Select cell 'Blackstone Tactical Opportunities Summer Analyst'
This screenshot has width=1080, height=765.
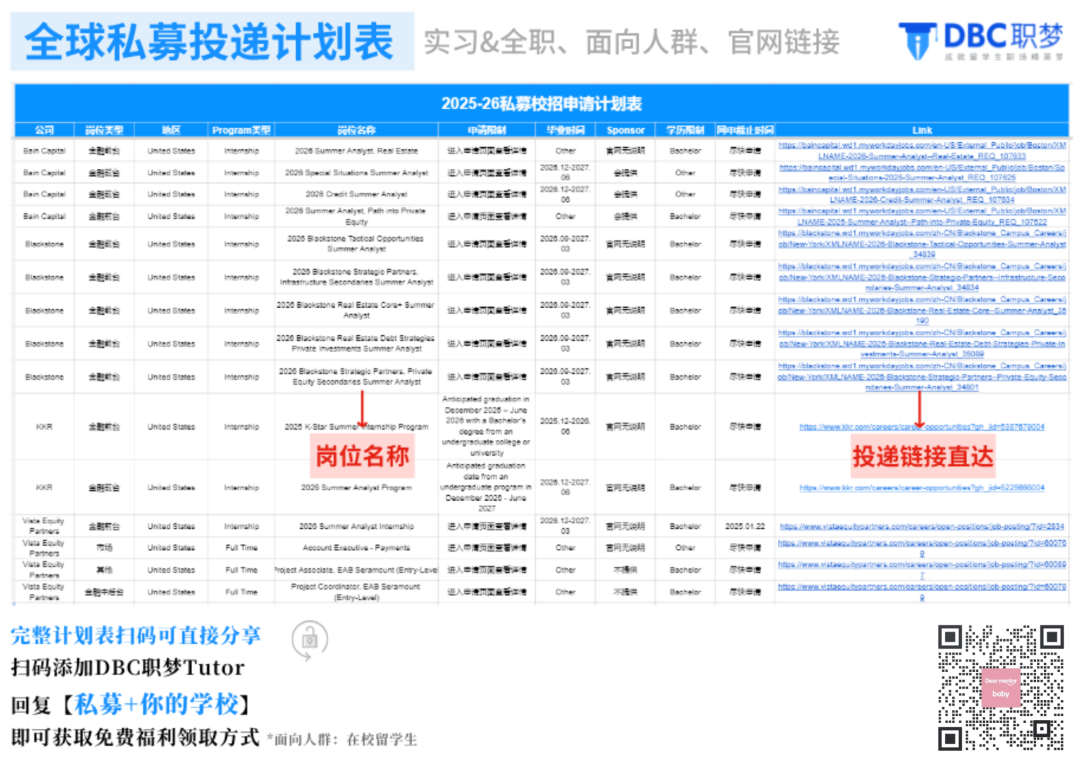click(x=356, y=244)
